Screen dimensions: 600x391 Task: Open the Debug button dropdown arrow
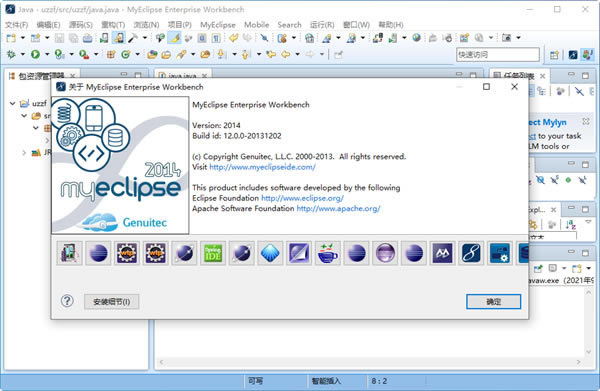point(23,55)
